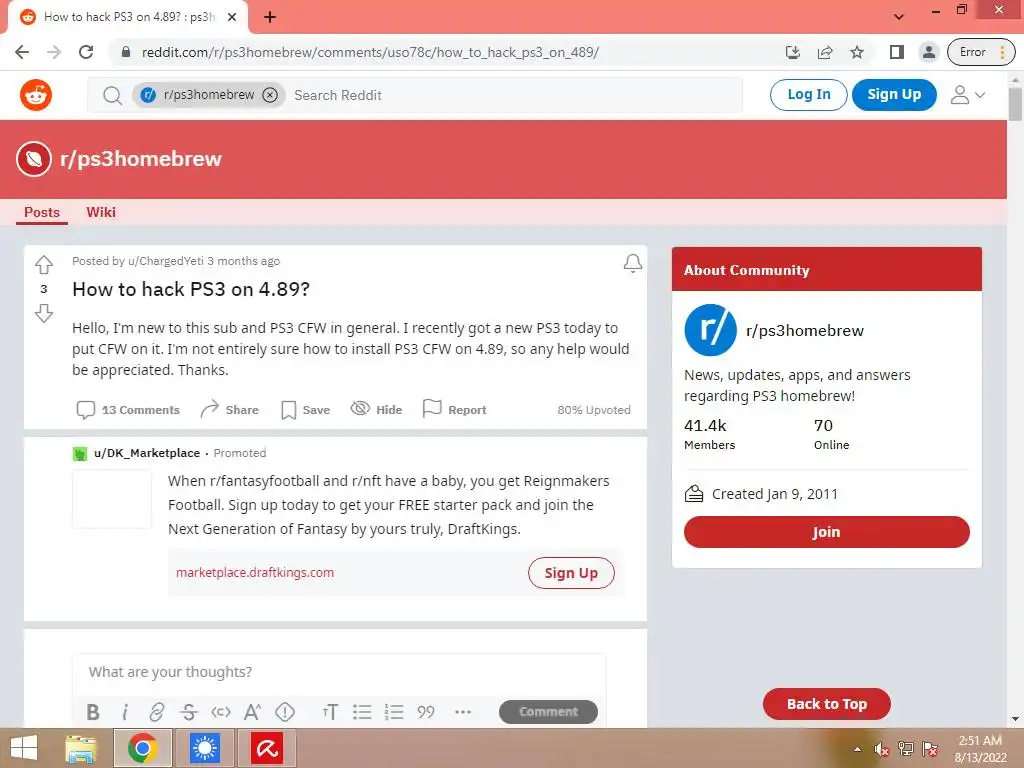The height and width of the screenshot is (768, 1024).
Task: Downvote the PS3 4.89 post
Action: tap(44, 313)
